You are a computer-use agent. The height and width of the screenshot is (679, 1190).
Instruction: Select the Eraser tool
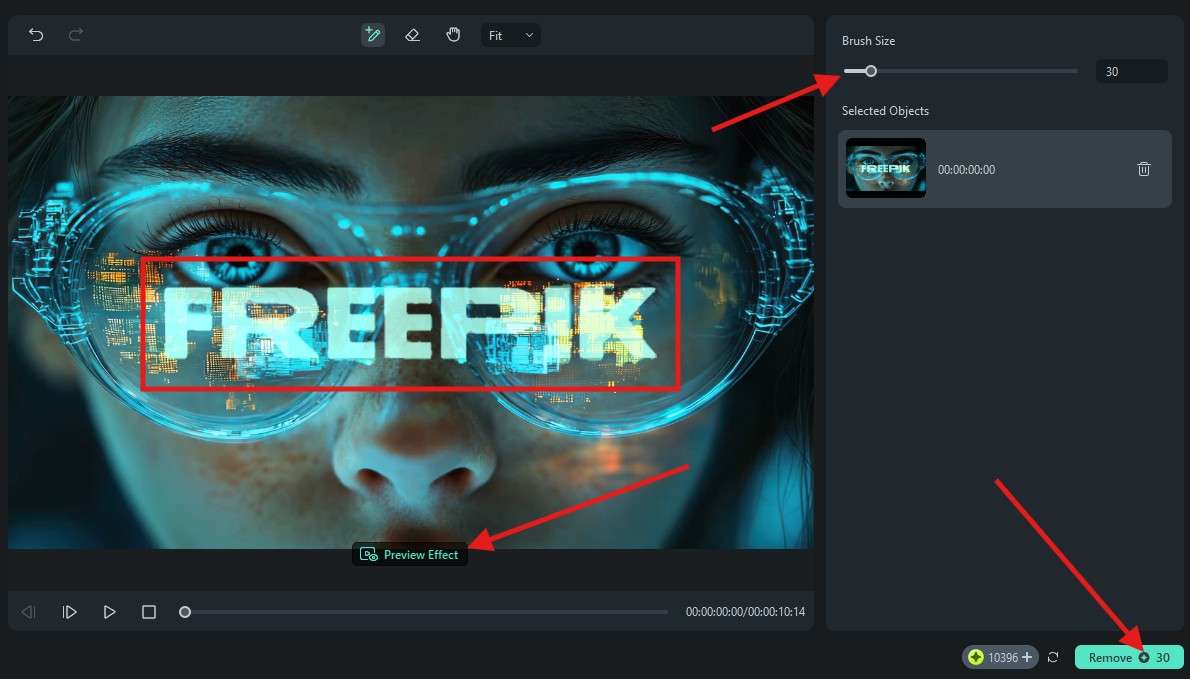click(413, 35)
